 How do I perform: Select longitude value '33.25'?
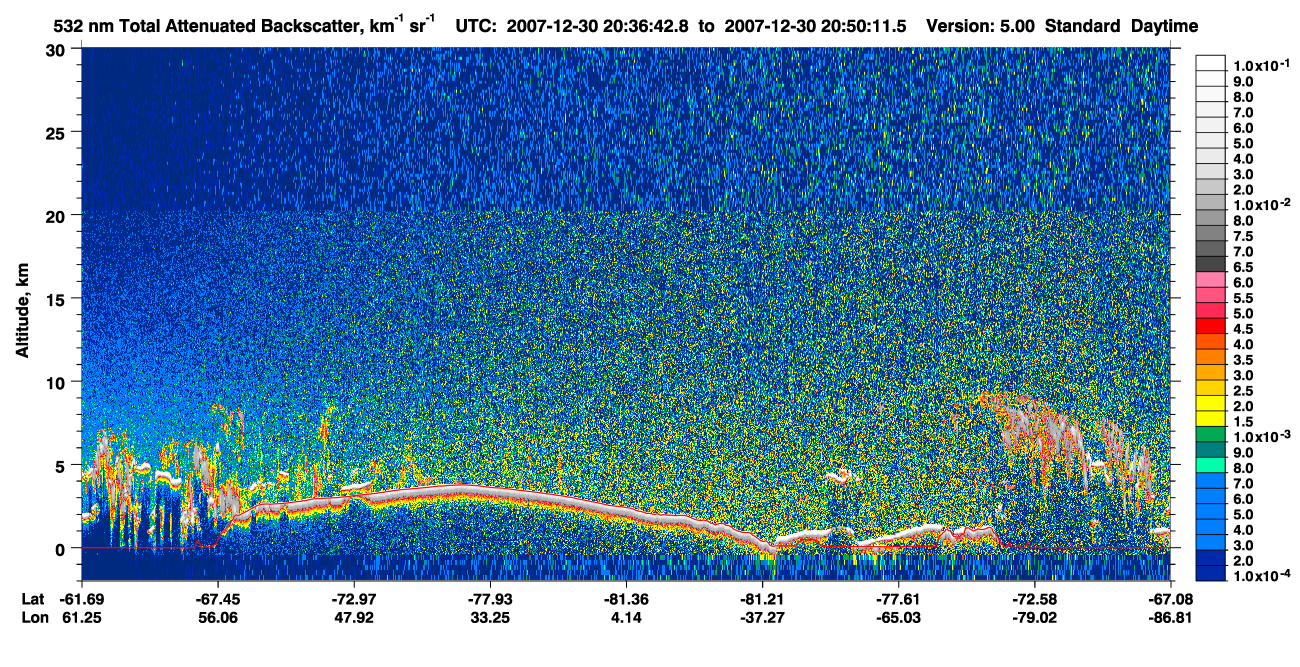[x=490, y=618]
